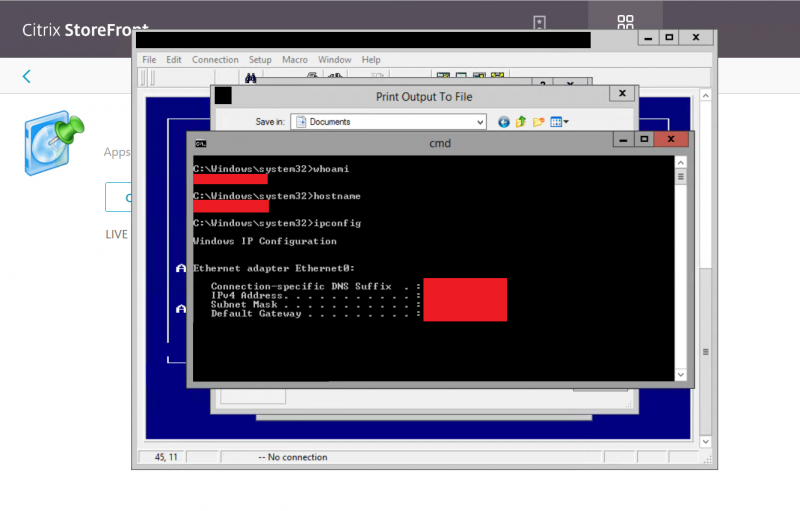This screenshot has width=800, height=511.
Task: Open the Macro menu
Action: coord(295,60)
